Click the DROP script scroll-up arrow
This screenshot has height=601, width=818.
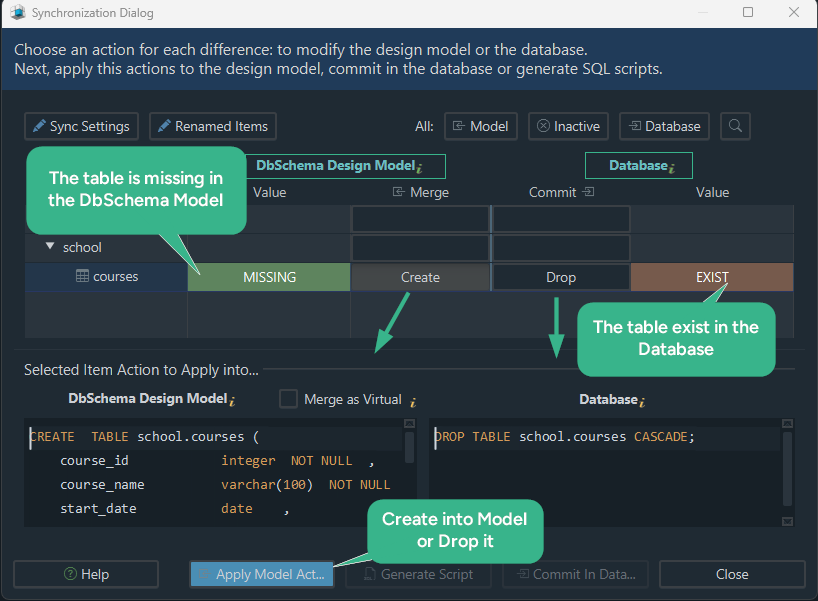point(787,424)
